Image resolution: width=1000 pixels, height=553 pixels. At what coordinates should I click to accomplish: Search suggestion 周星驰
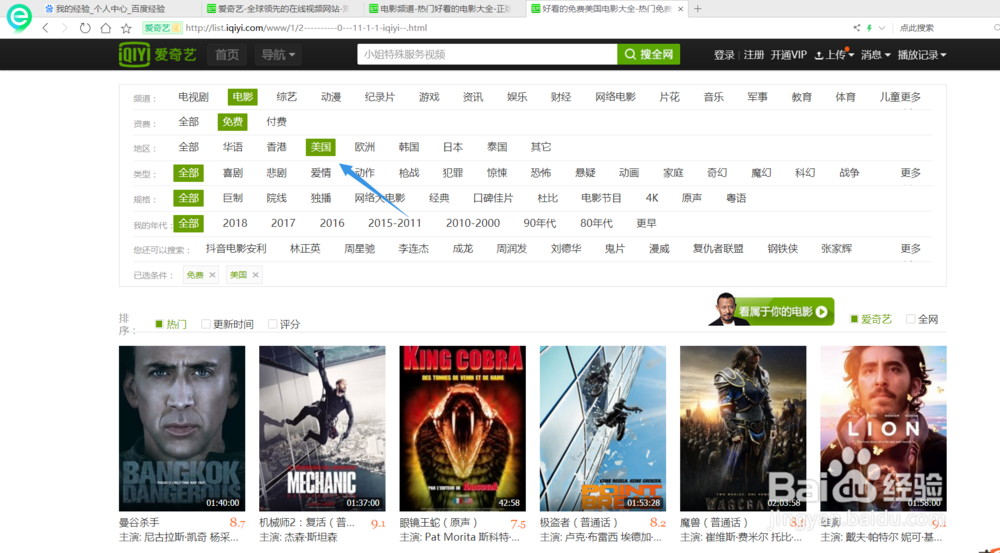click(359, 249)
